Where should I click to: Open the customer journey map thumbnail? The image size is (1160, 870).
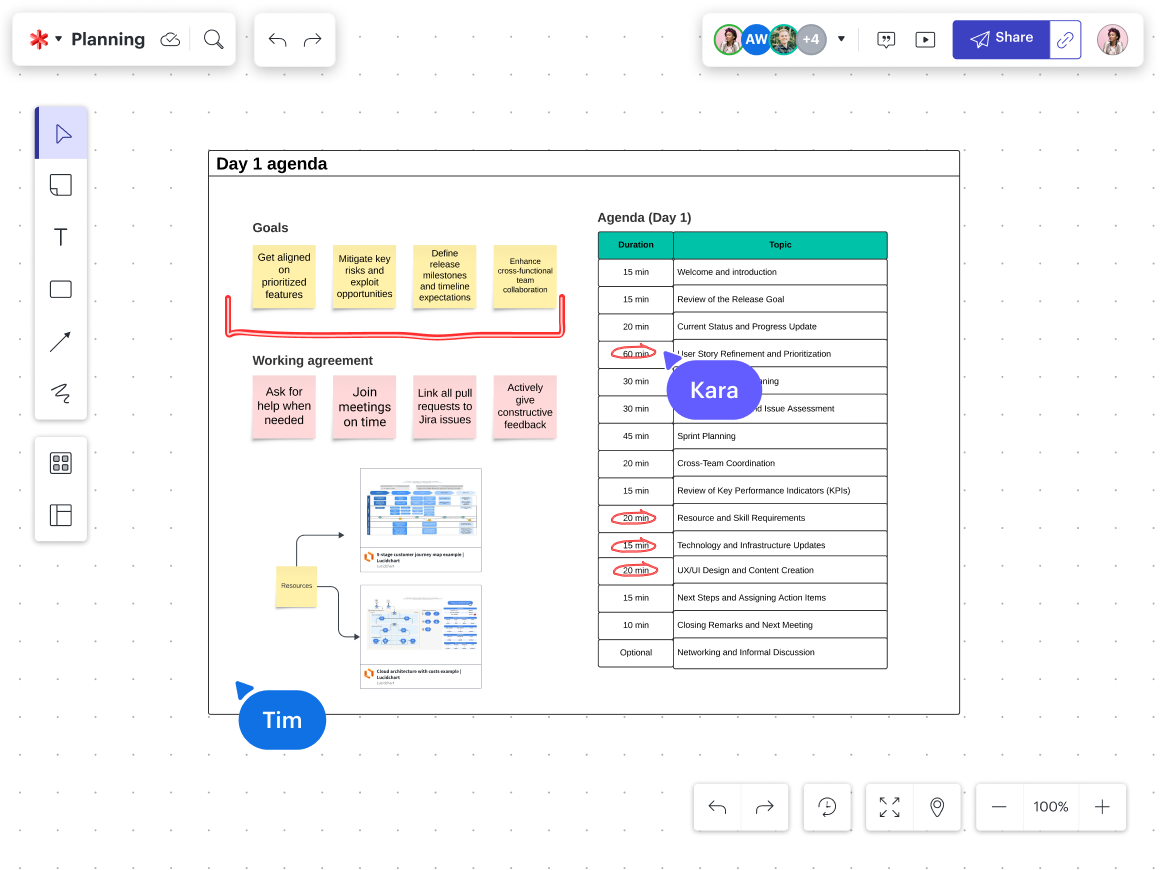pos(421,519)
